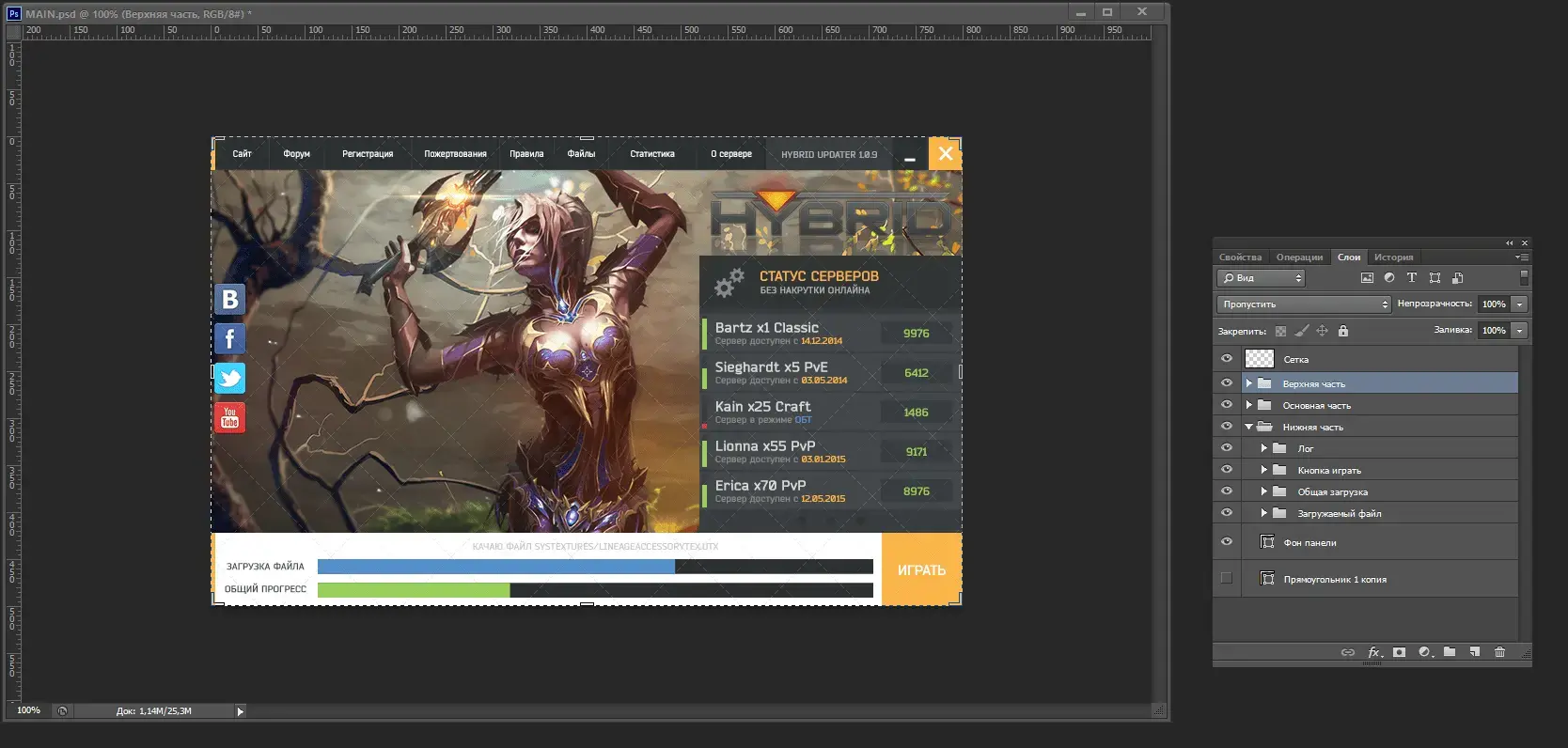Filter layers by adjustment layers icon
1568x748 pixels.
click(1389, 278)
